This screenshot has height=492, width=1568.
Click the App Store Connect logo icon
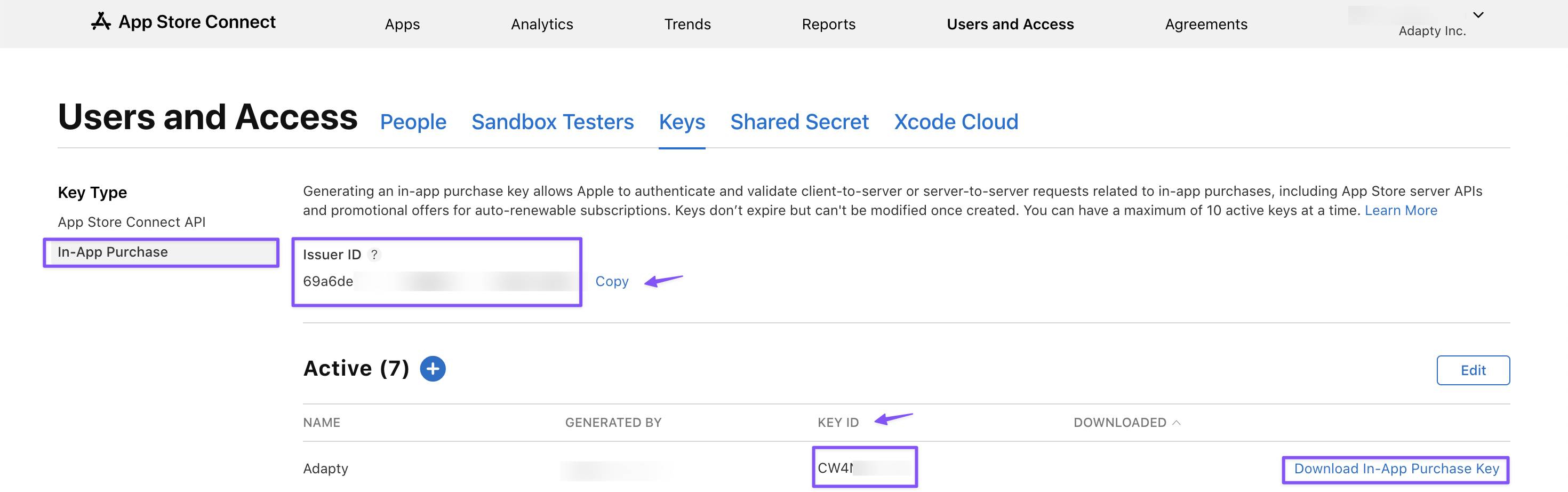pos(101,22)
